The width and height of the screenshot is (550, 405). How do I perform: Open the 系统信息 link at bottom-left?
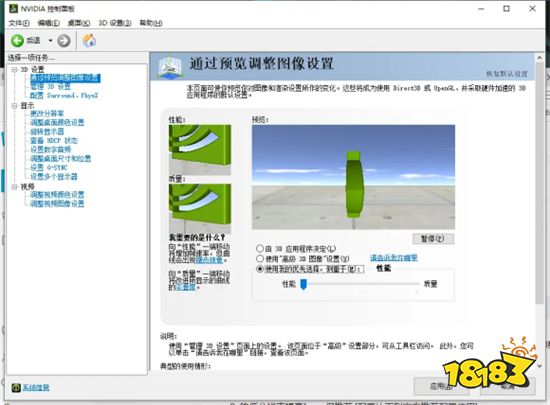coord(36,387)
